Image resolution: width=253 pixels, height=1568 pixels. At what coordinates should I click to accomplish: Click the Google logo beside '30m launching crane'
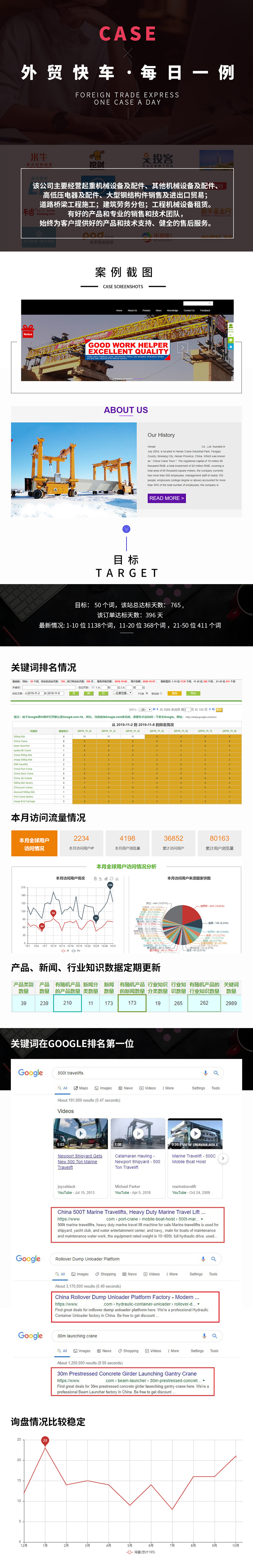(x=30, y=1336)
